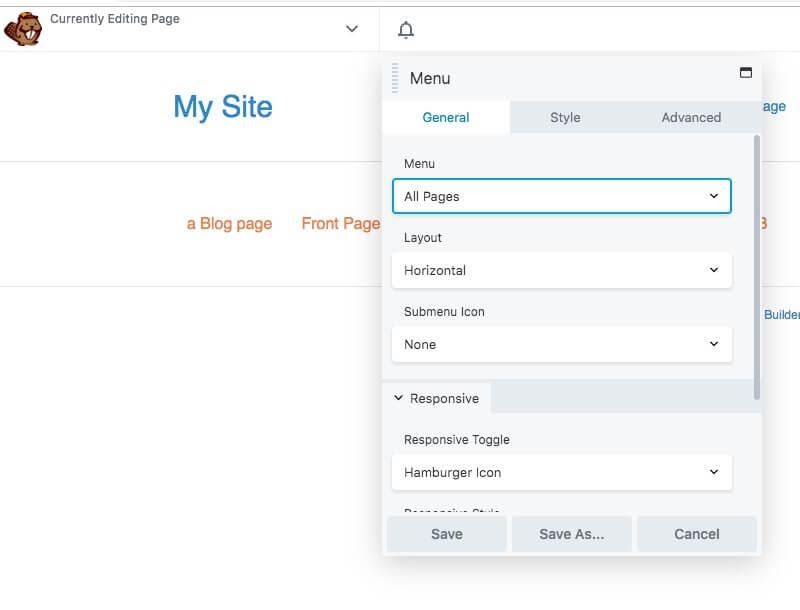Cancel the Menu settings changes
Screen dimensions: 800x610
(696, 534)
